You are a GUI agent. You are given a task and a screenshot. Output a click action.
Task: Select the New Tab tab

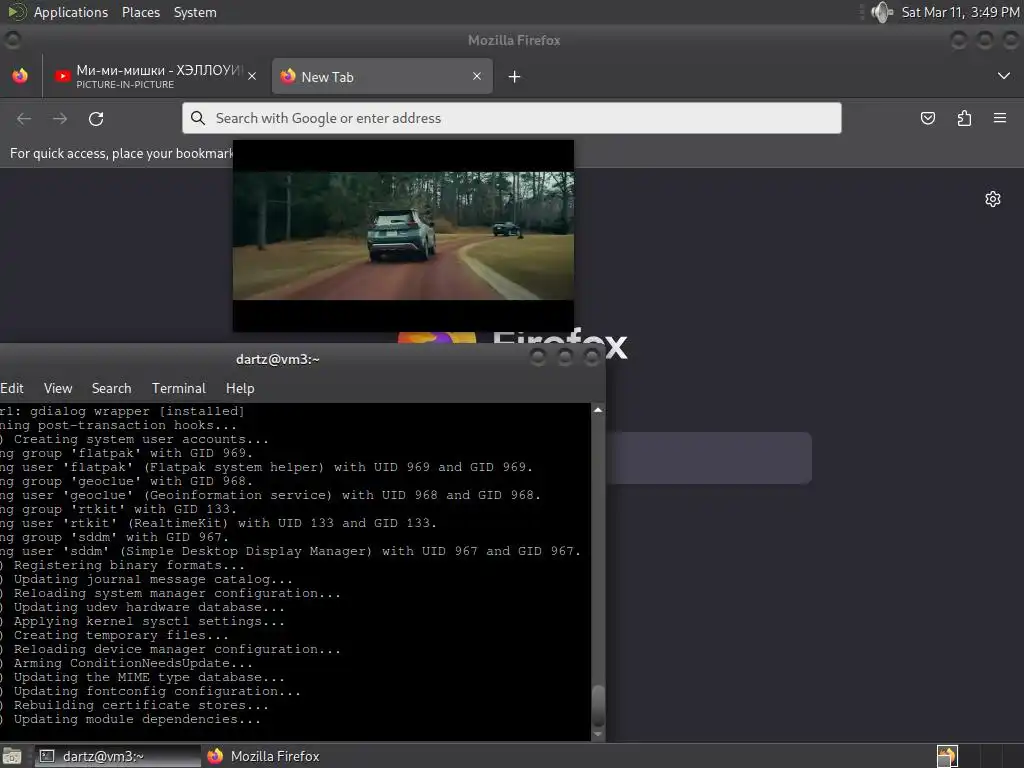tap(382, 76)
